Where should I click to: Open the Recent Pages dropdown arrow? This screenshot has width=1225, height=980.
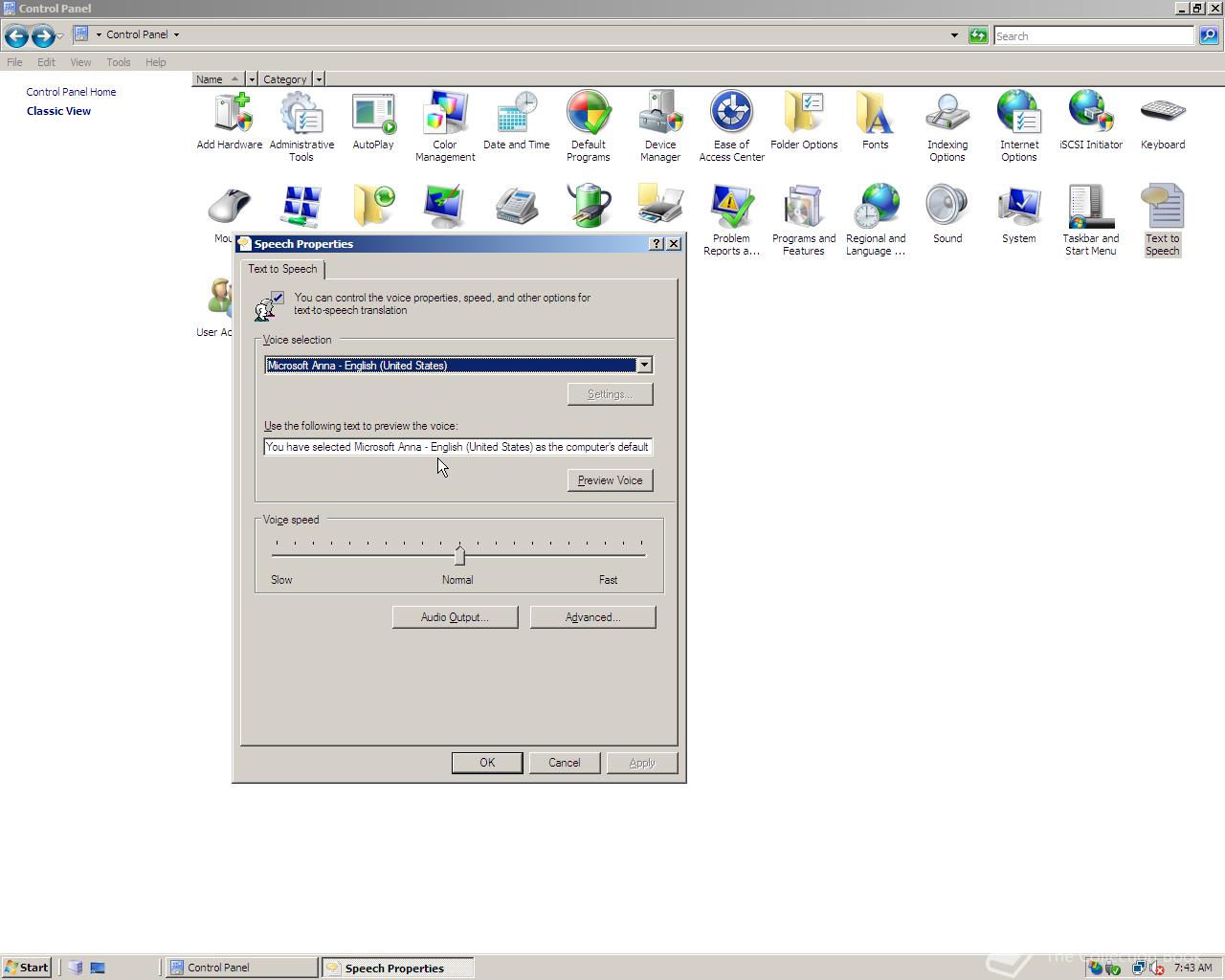(x=60, y=36)
